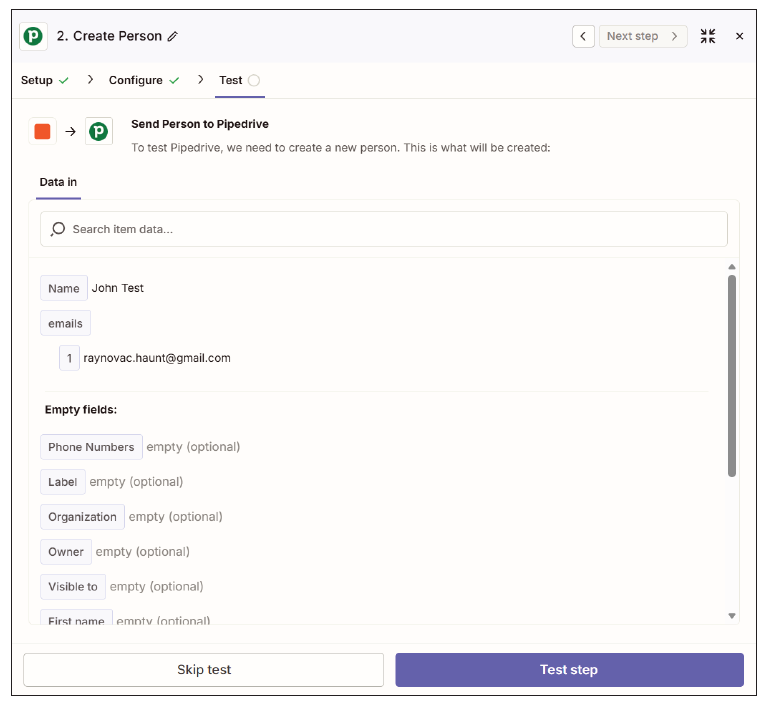This screenshot has width=761, height=717.
Task: Go to the previous step with the back arrow
Action: point(583,36)
